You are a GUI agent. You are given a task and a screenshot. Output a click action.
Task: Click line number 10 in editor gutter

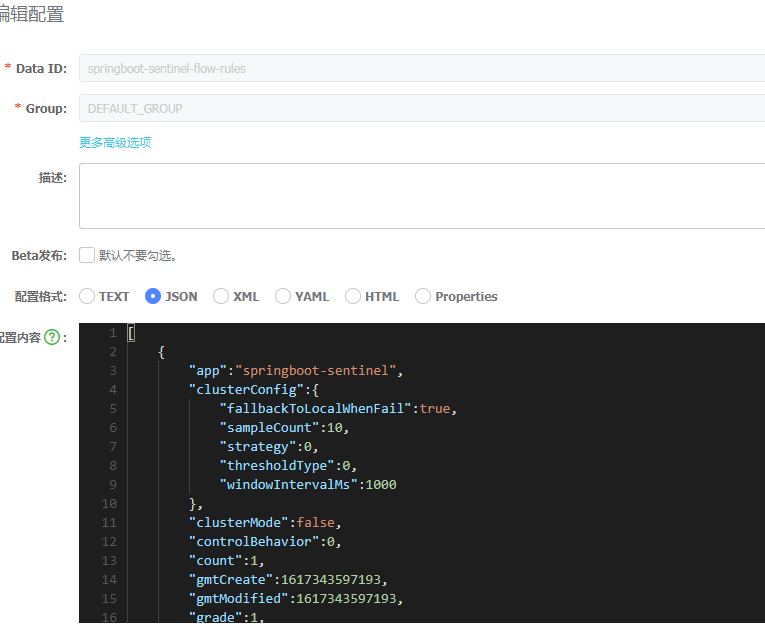click(109, 504)
